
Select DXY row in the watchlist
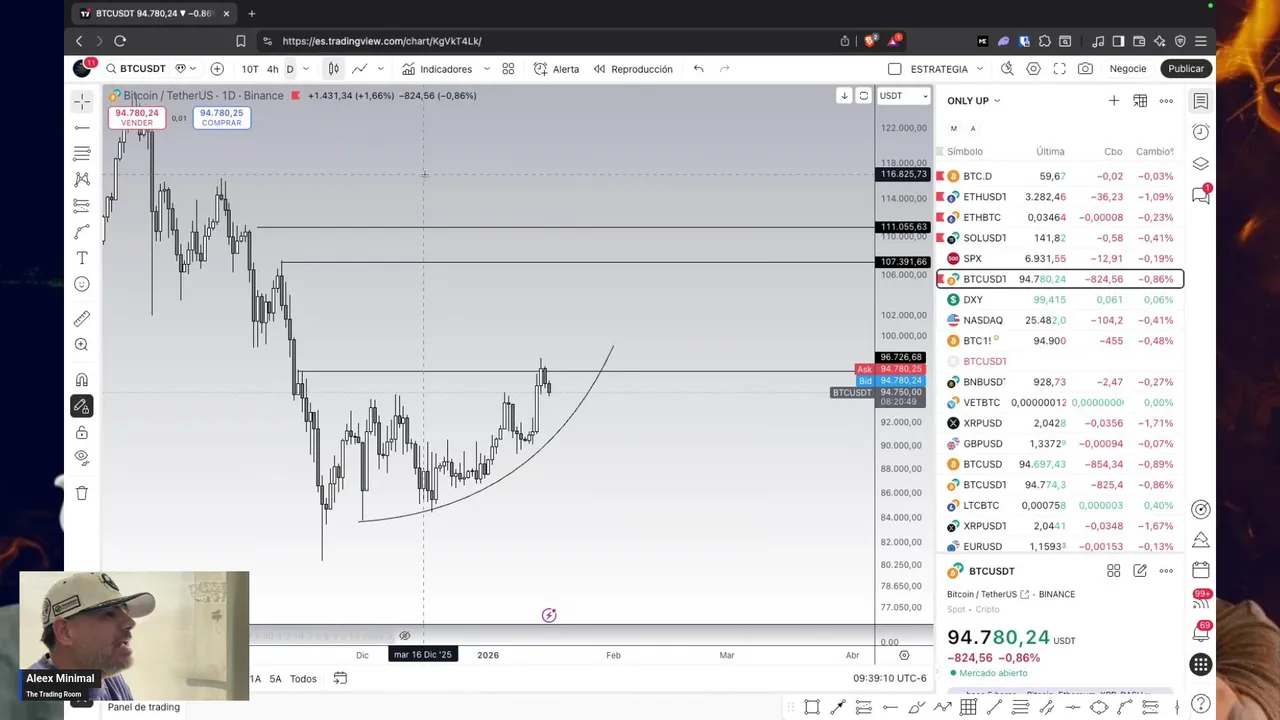[x=1060, y=300]
